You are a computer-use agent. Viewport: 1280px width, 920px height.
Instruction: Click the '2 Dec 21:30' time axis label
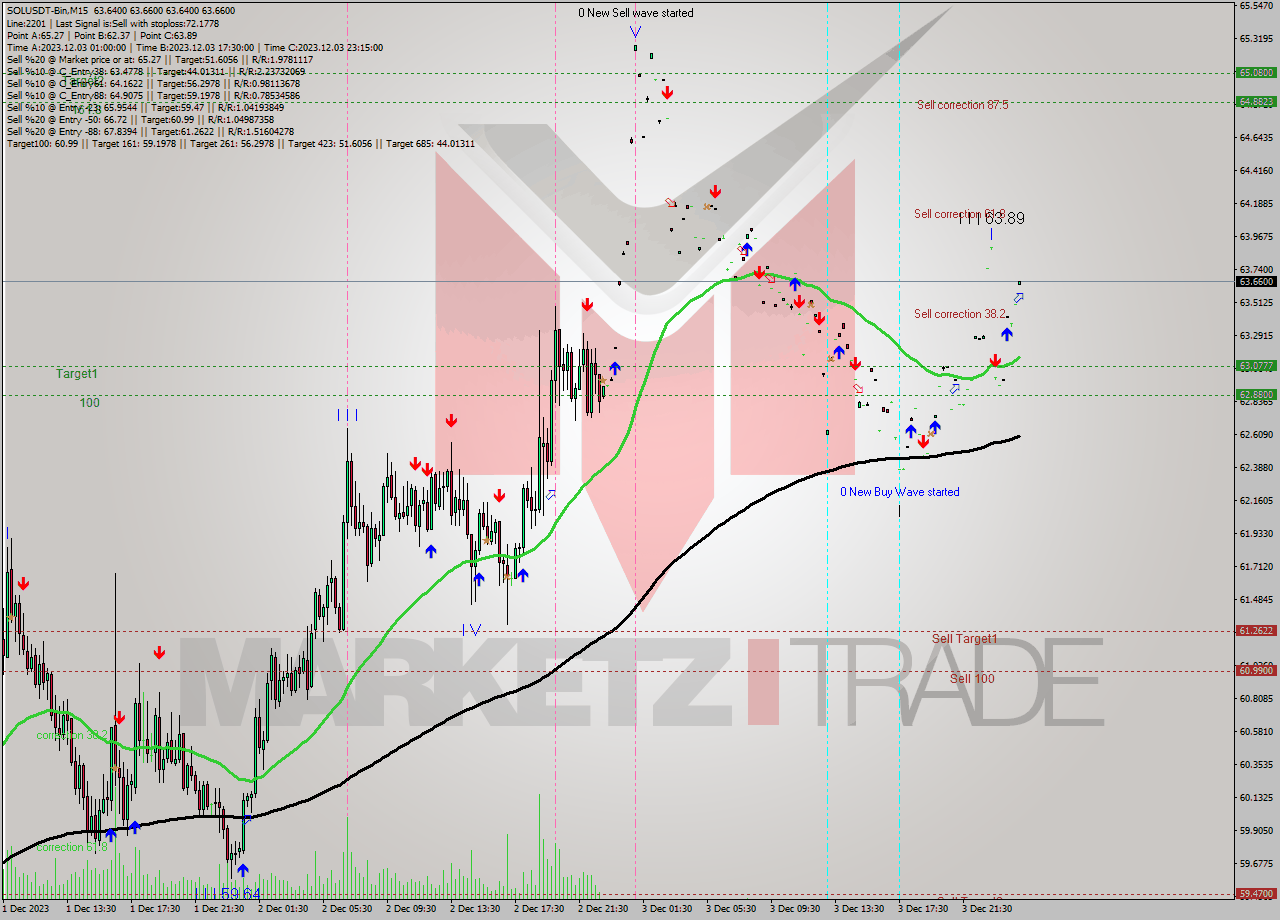pos(604,909)
